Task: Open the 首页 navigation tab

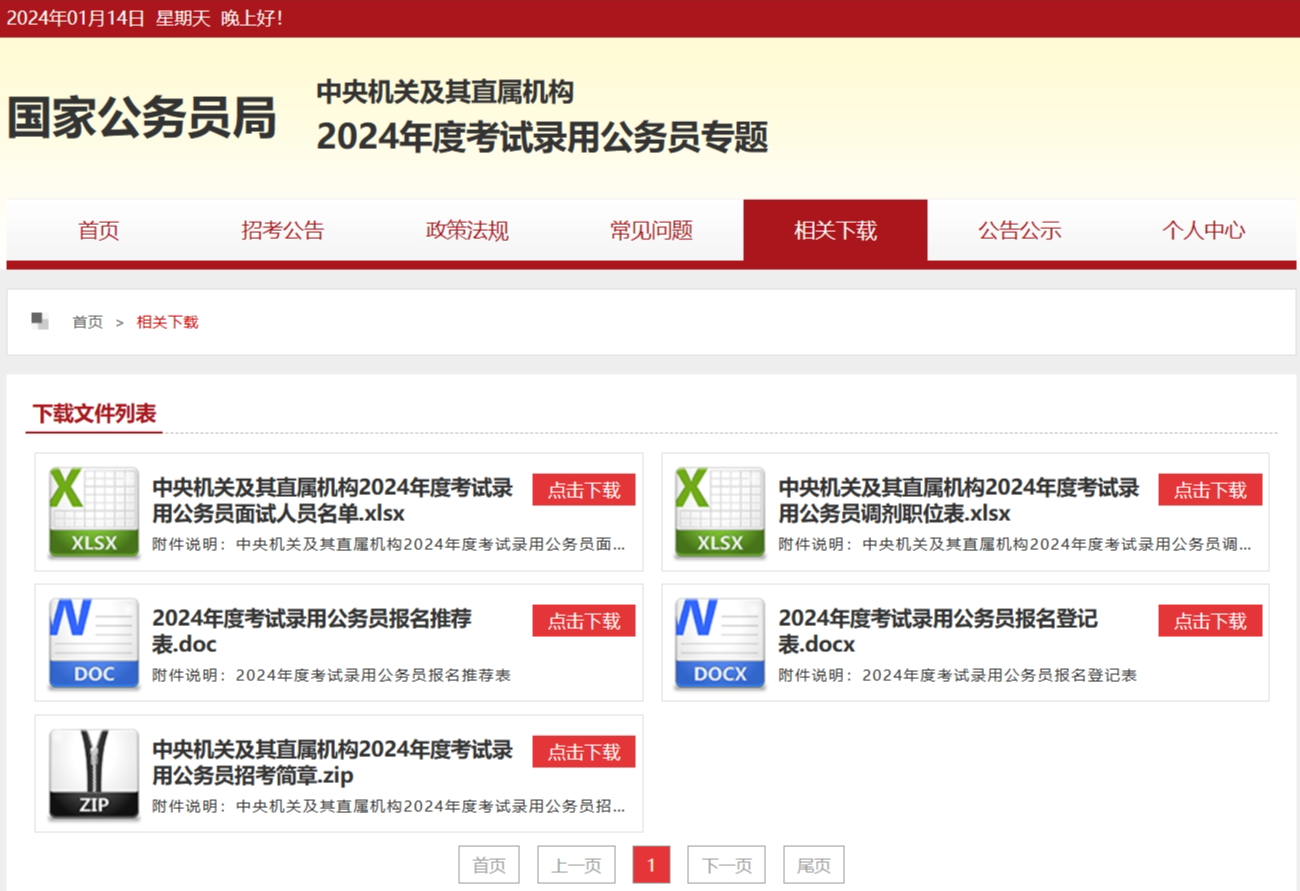Action: 99,230
